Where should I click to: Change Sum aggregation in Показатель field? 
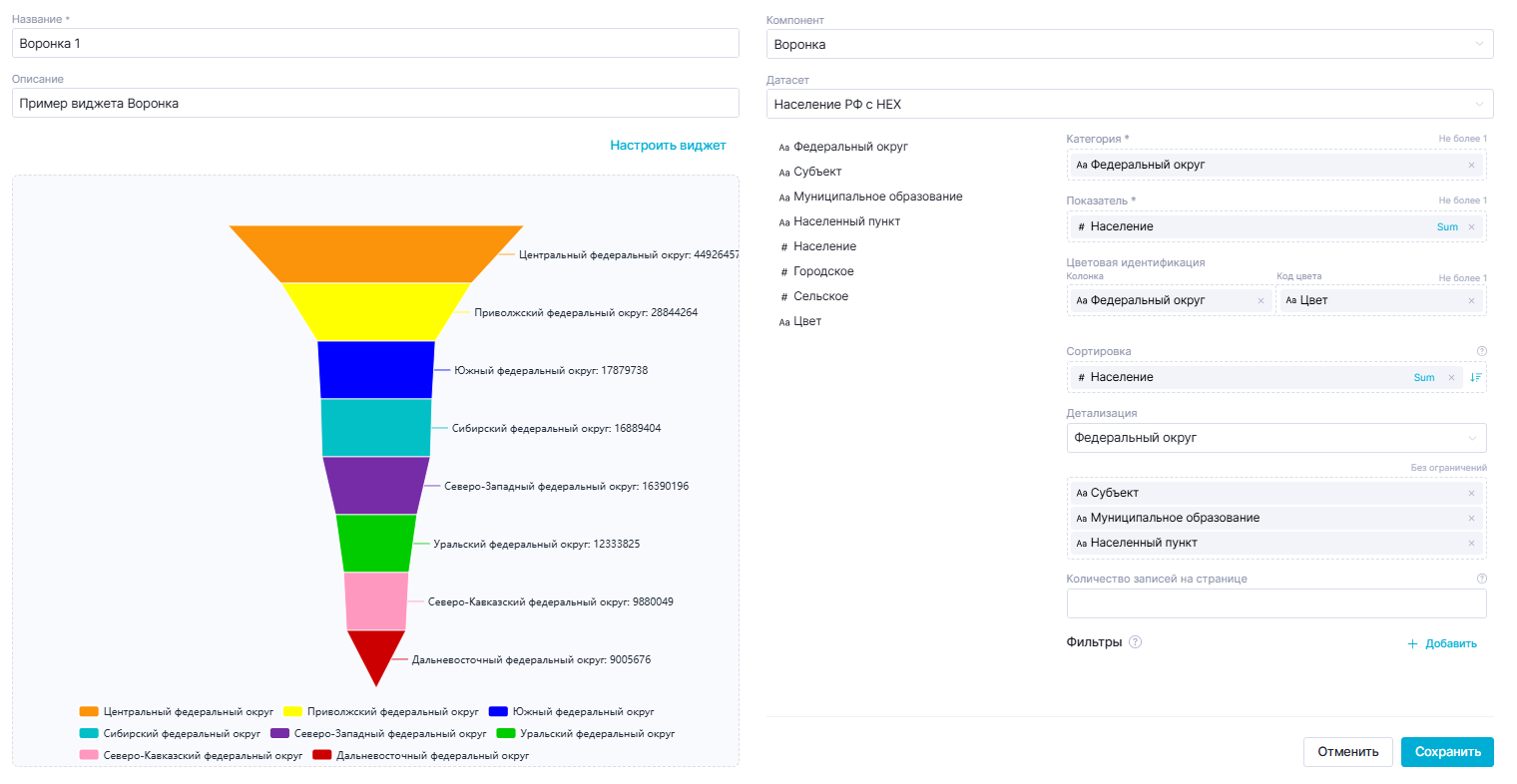point(1446,227)
